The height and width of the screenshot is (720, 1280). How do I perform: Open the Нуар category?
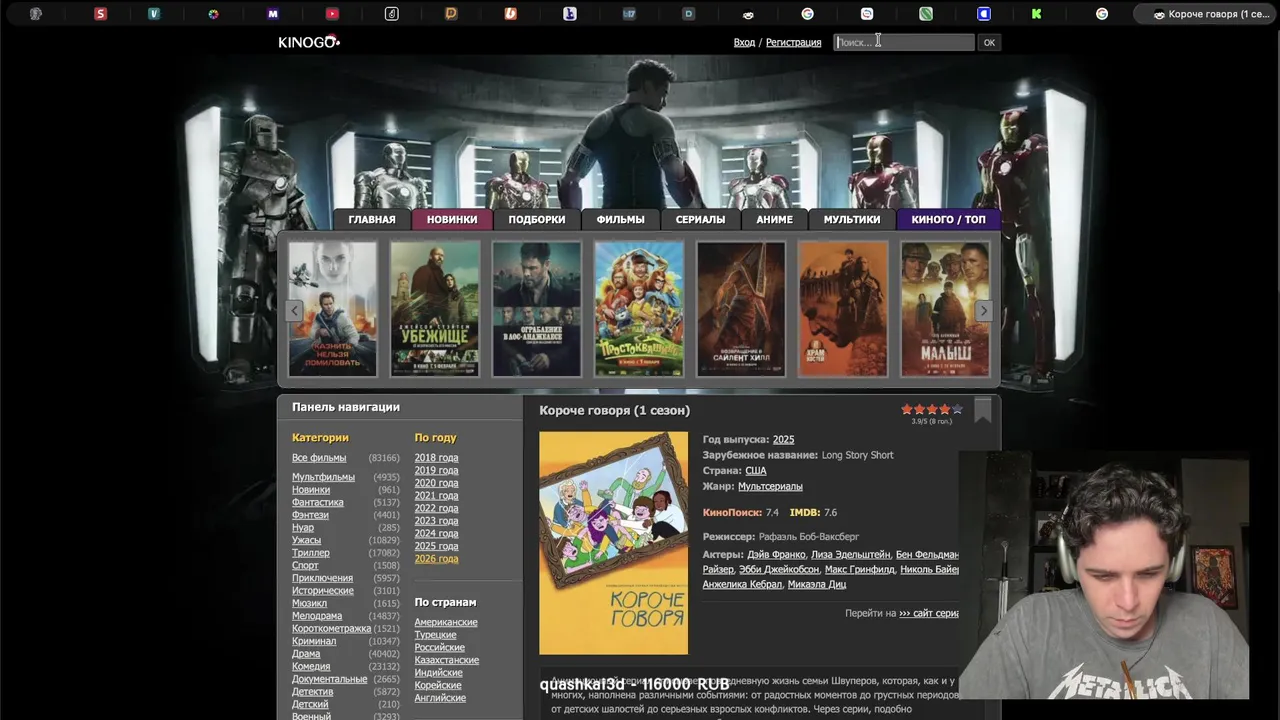coord(303,527)
